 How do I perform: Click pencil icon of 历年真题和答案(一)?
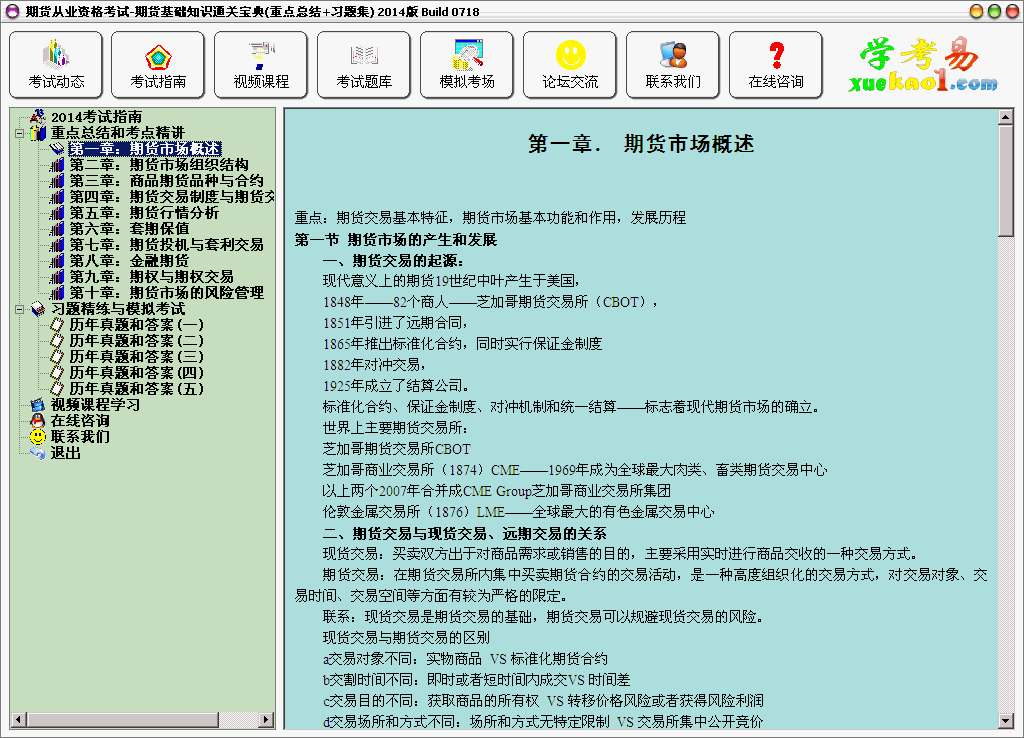(57, 325)
